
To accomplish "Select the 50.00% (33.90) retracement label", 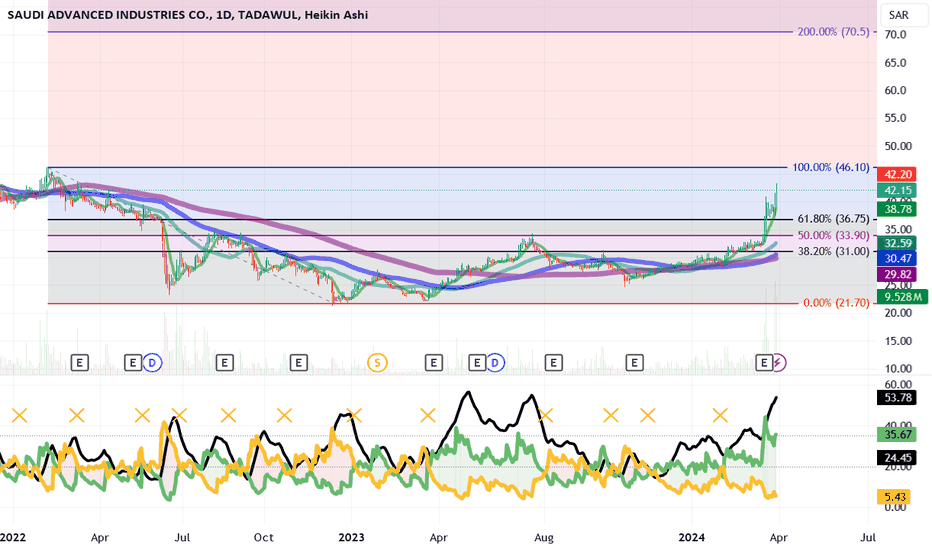I will coord(833,235).
